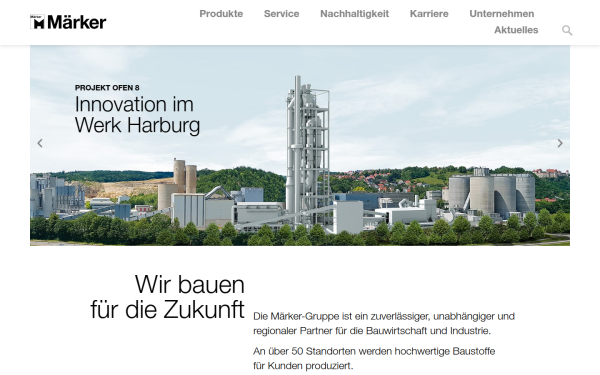Click the 'PROJEKT OFEN 8' label
Viewport: 600px width, 375px height.
pos(107,88)
